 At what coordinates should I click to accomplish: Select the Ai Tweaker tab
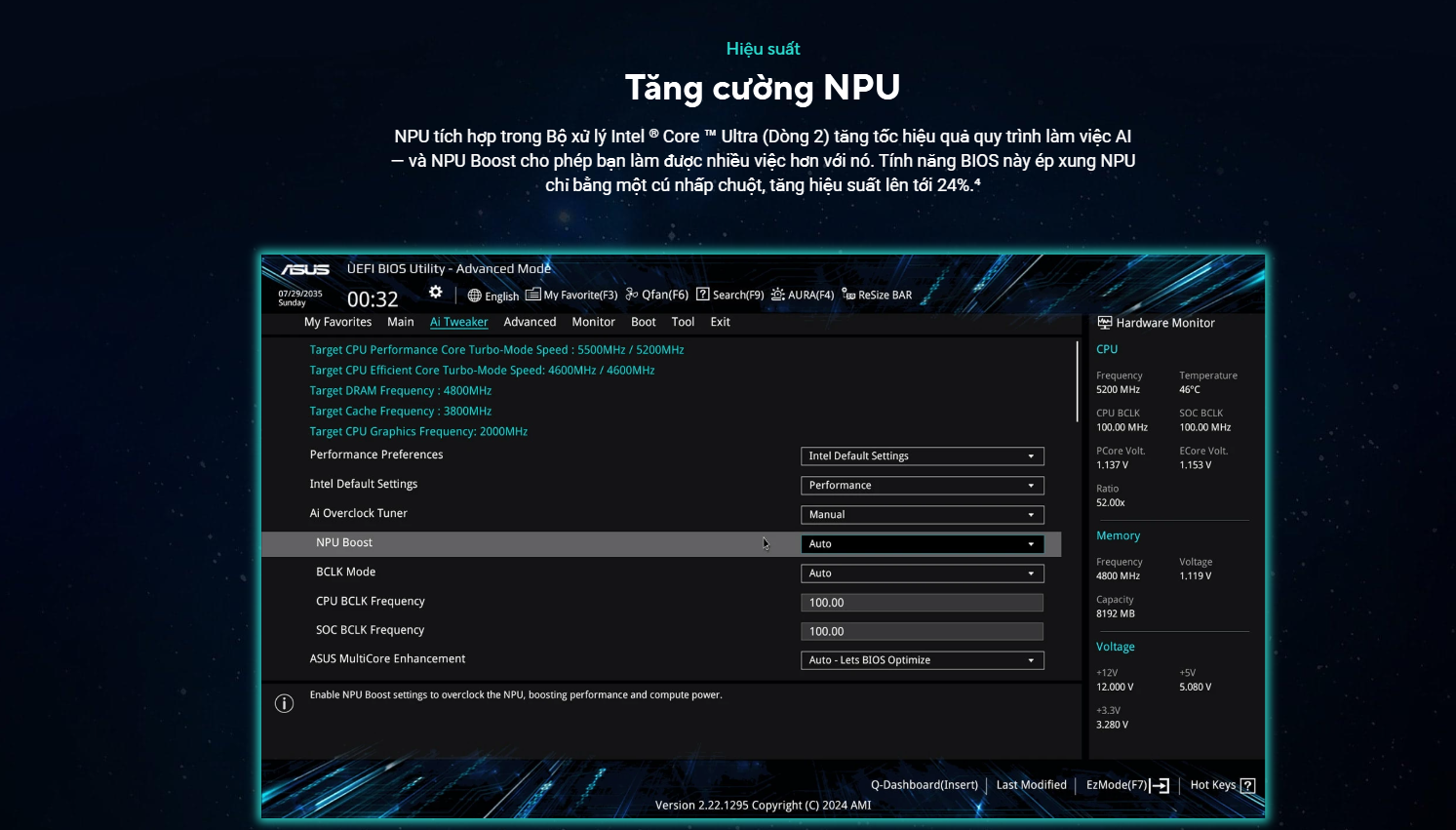point(458,322)
